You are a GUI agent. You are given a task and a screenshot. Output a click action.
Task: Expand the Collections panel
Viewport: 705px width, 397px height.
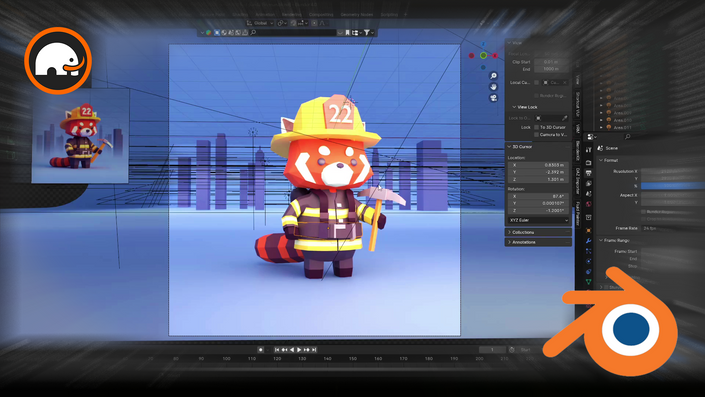pos(538,232)
